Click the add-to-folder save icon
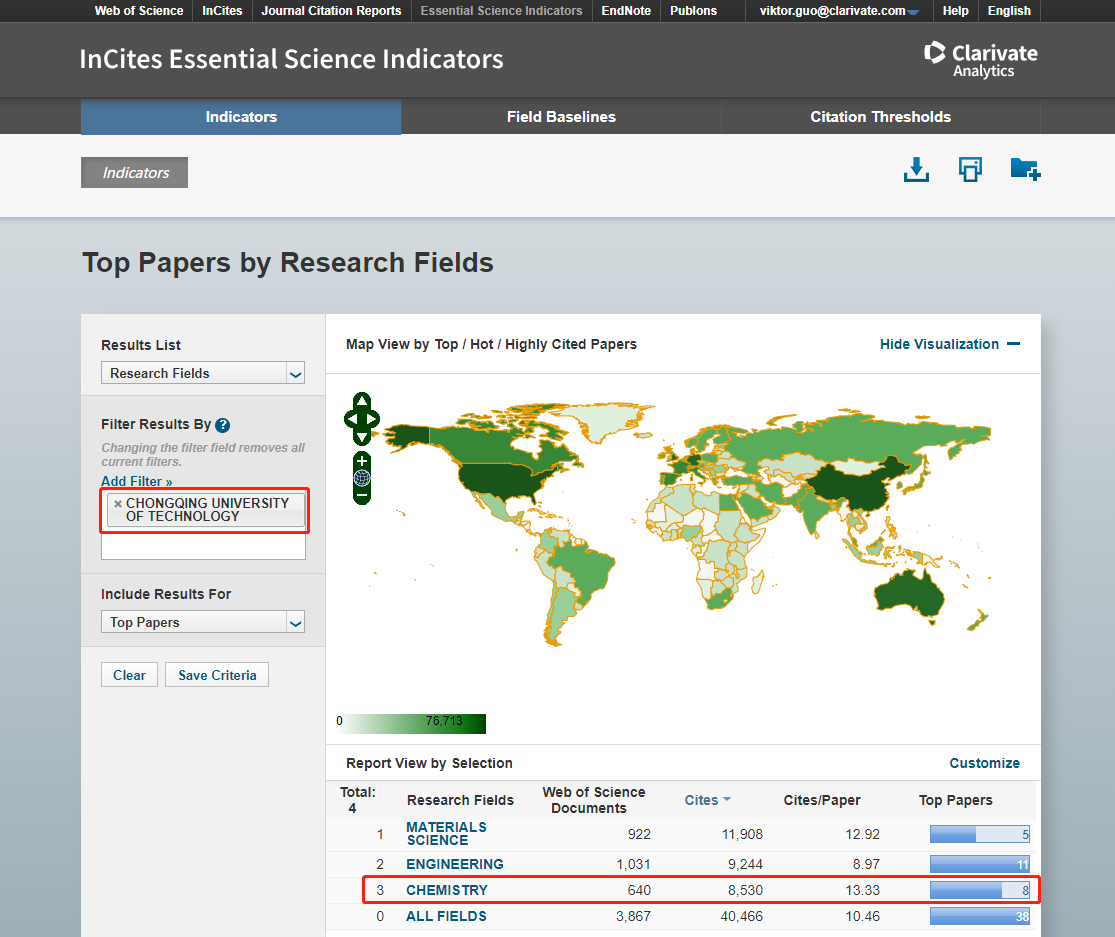 click(x=1025, y=170)
